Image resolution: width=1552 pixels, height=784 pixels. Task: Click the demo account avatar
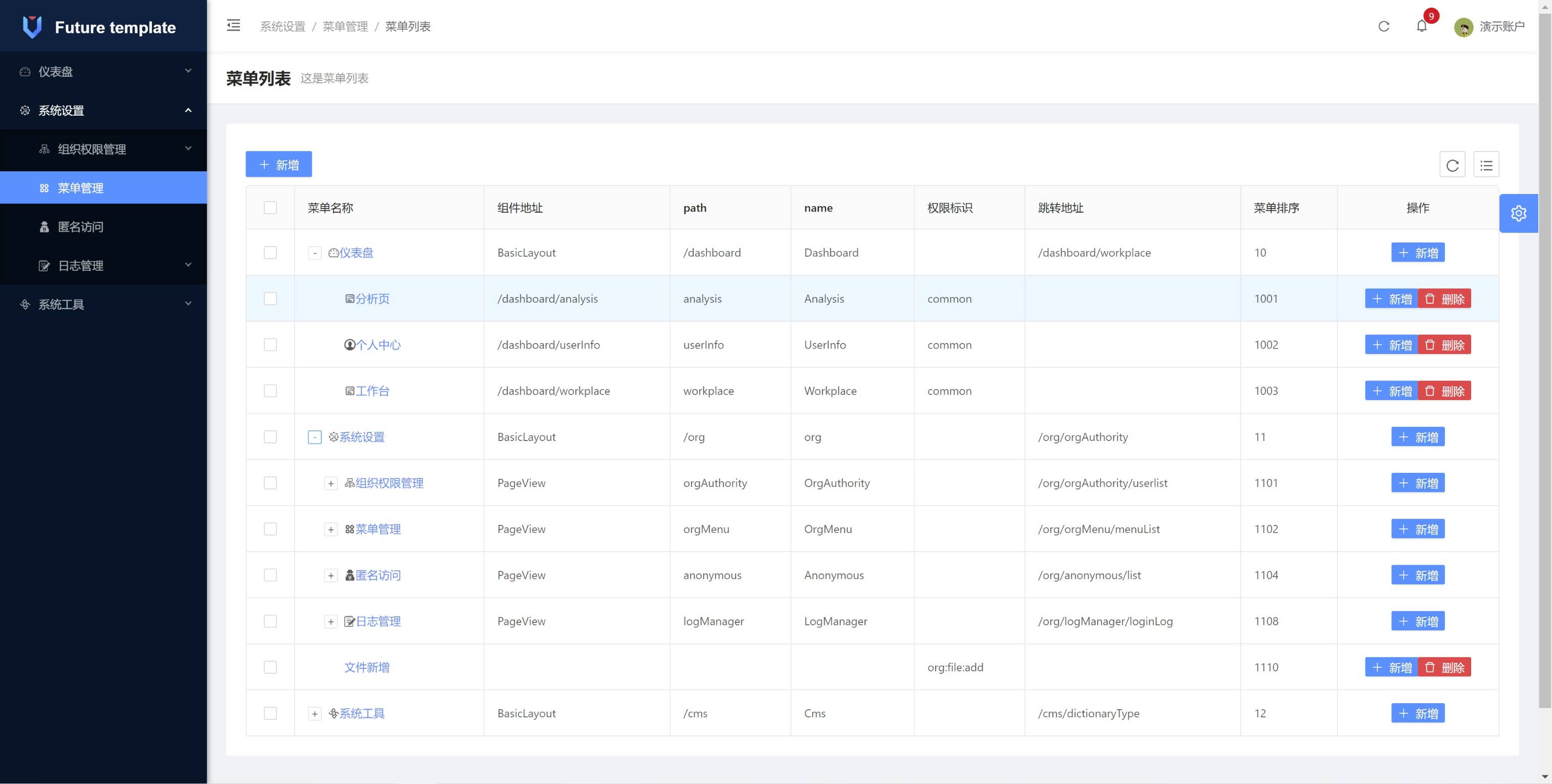pos(1463,27)
